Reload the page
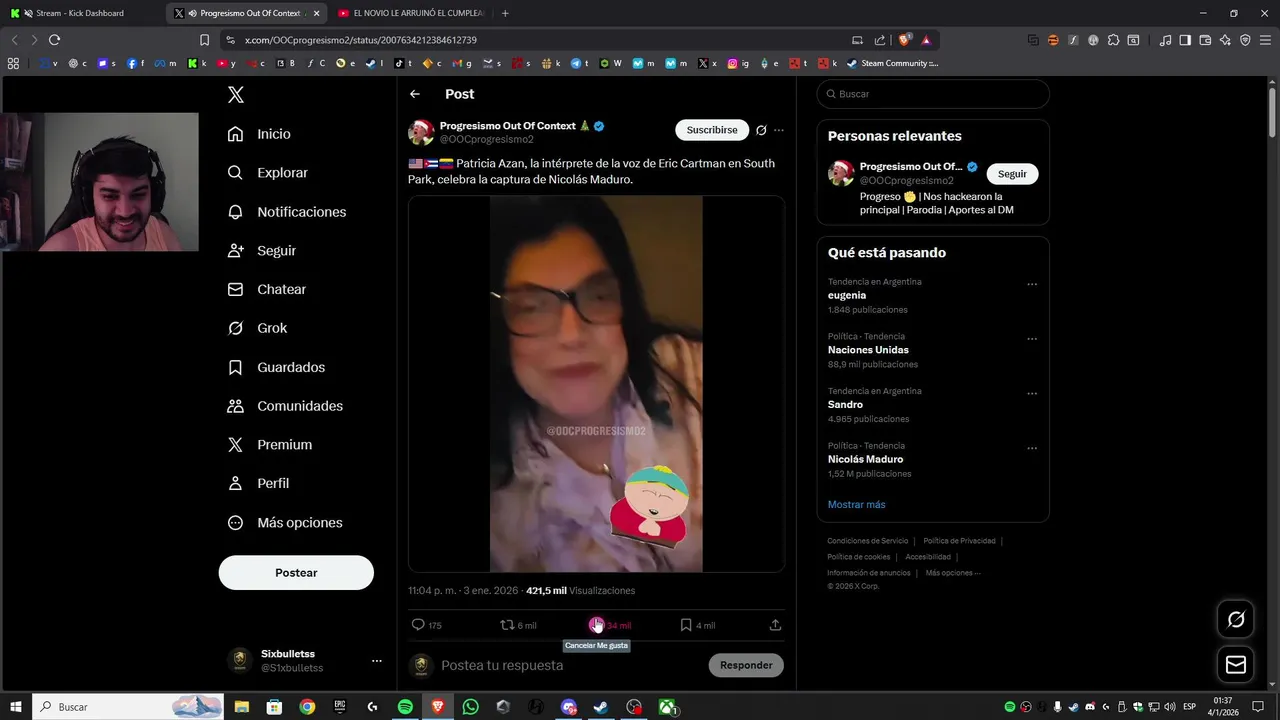Image resolution: width=1280 pixels, height=720 pixels. click(55, 40)
